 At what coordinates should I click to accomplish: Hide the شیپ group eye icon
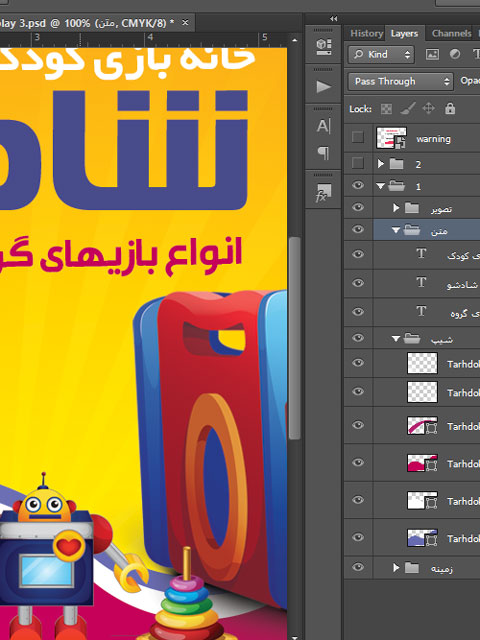click(358, 338)
